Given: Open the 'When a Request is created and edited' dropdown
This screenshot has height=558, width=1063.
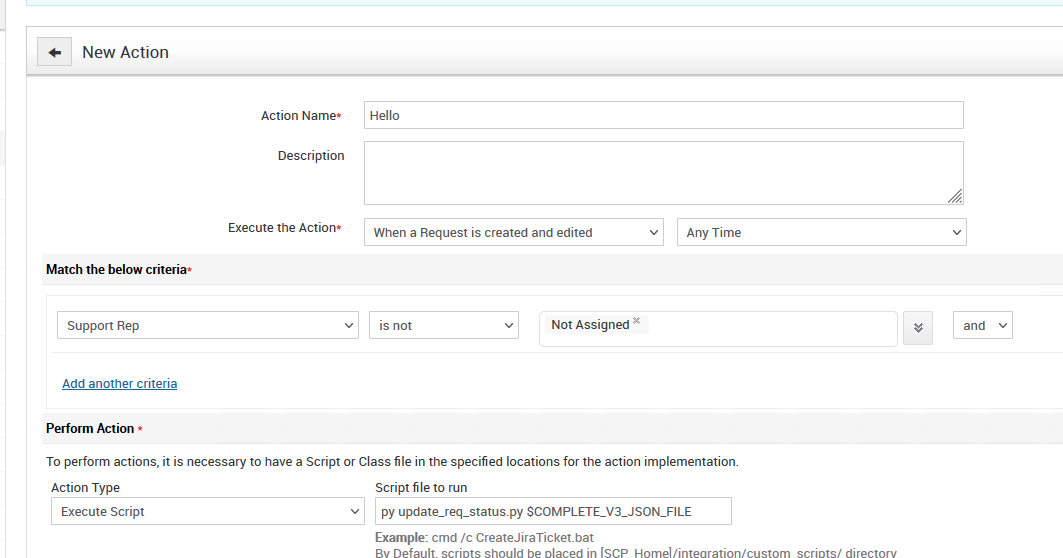Looking at the screenshot, I should [x=513, y=232].
